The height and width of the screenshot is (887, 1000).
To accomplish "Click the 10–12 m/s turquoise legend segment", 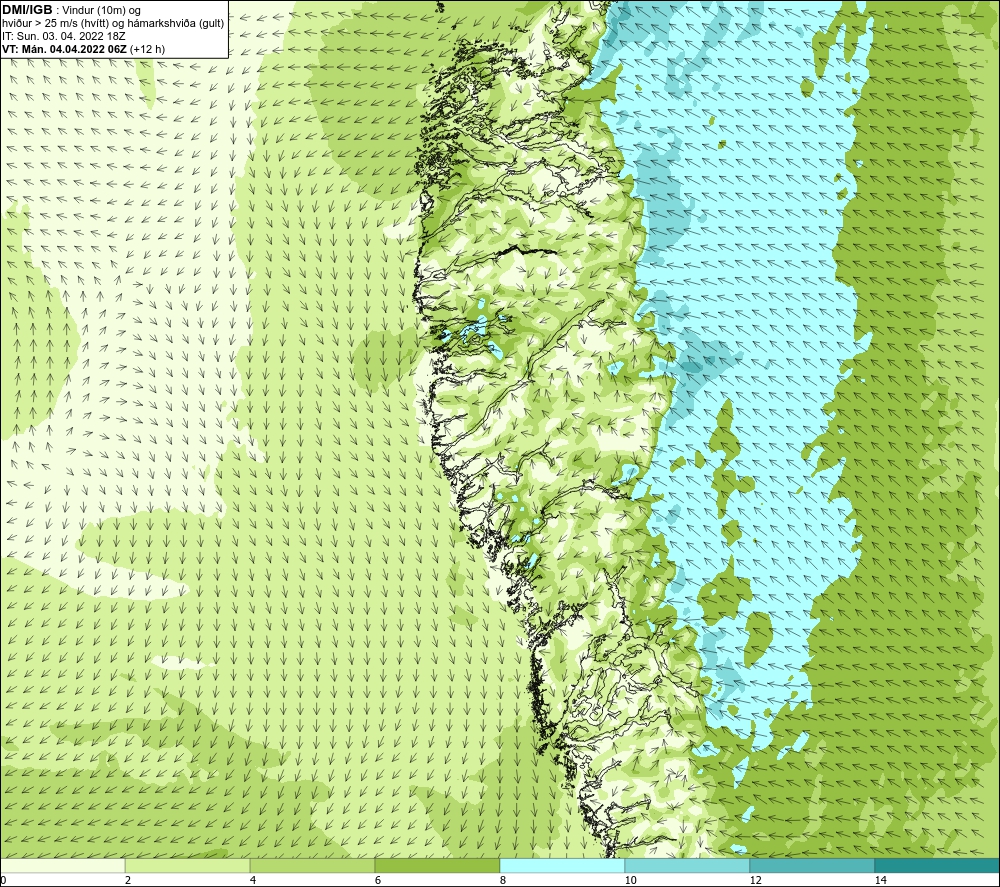I will [688, 866].
